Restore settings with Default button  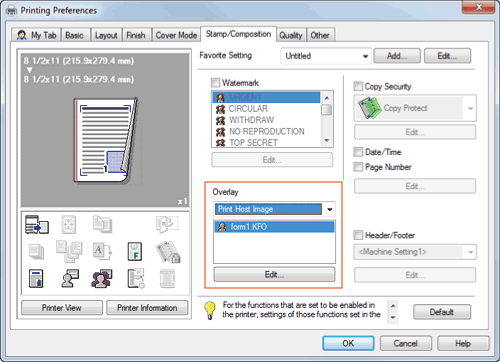pos(442,312)
